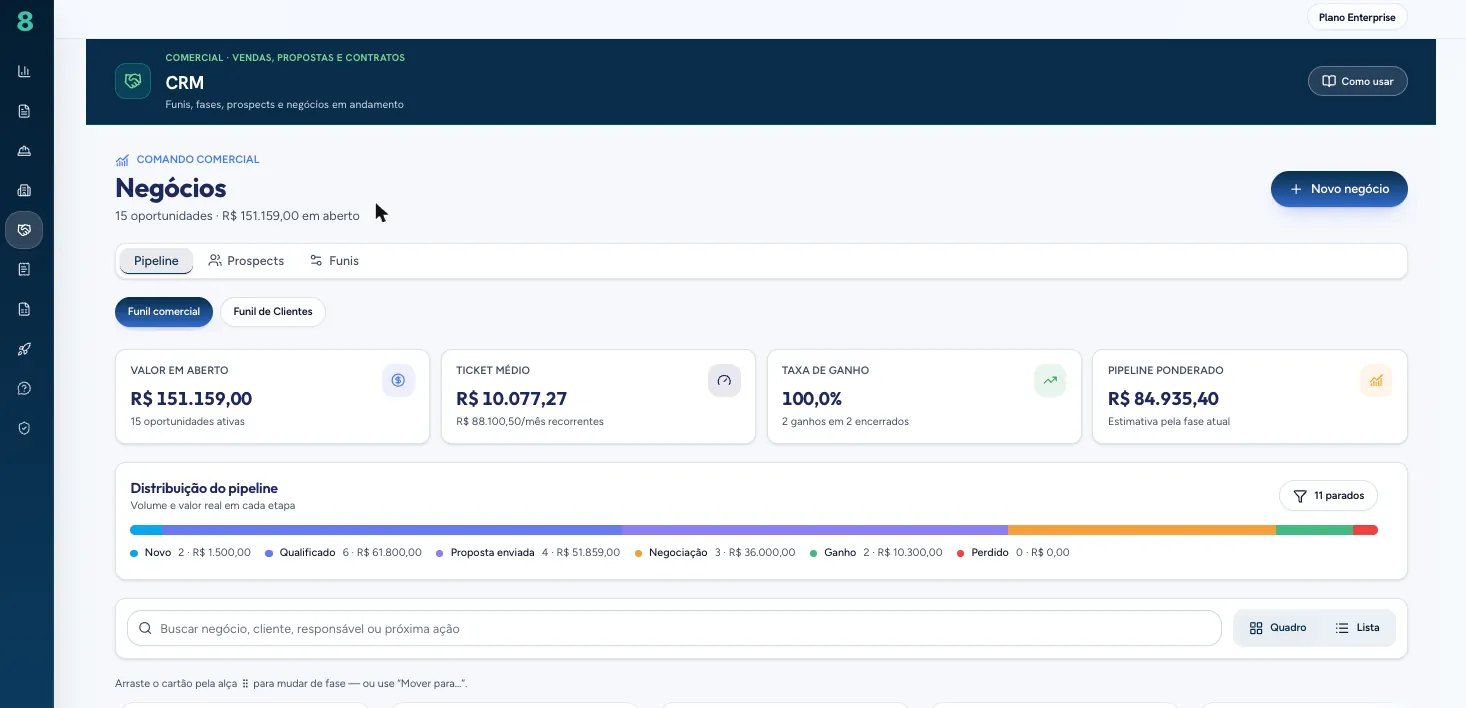Click the trend arrow icon in Taxa de Ganho card
Image resolution: width=1466 pixels, height=708 pixels.
click(1050, 380)
